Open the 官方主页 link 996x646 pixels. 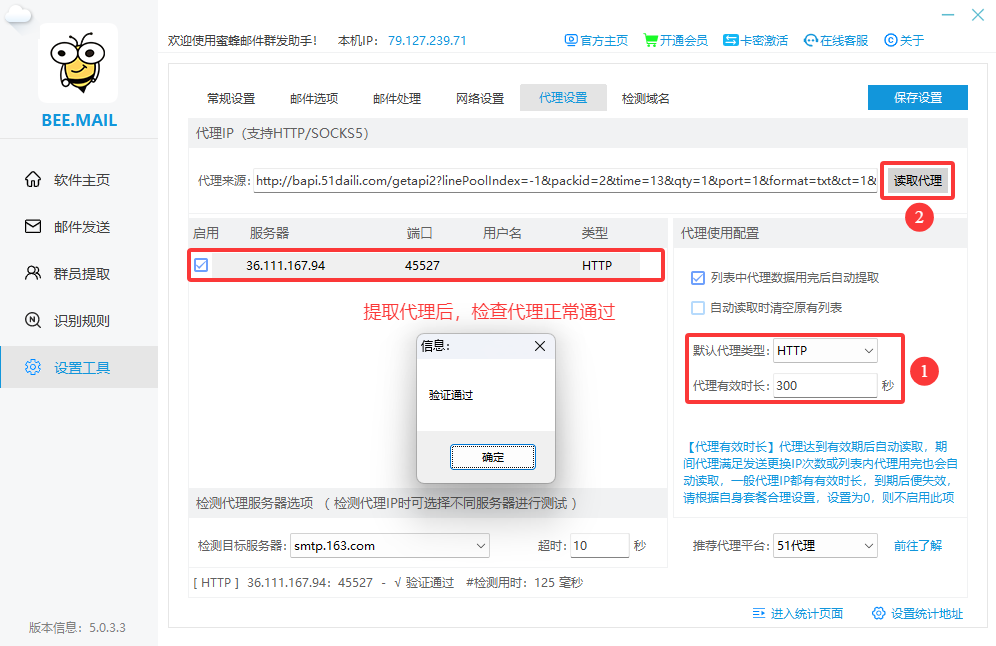[x=603, y=40]
